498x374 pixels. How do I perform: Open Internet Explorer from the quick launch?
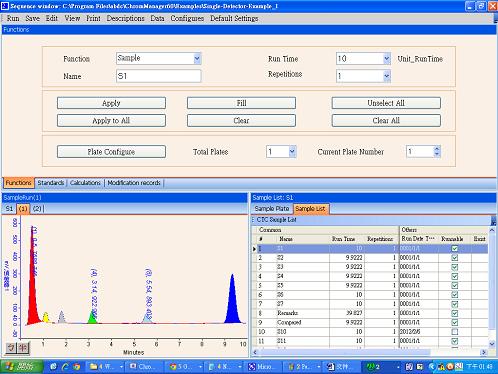coord(65,367)
